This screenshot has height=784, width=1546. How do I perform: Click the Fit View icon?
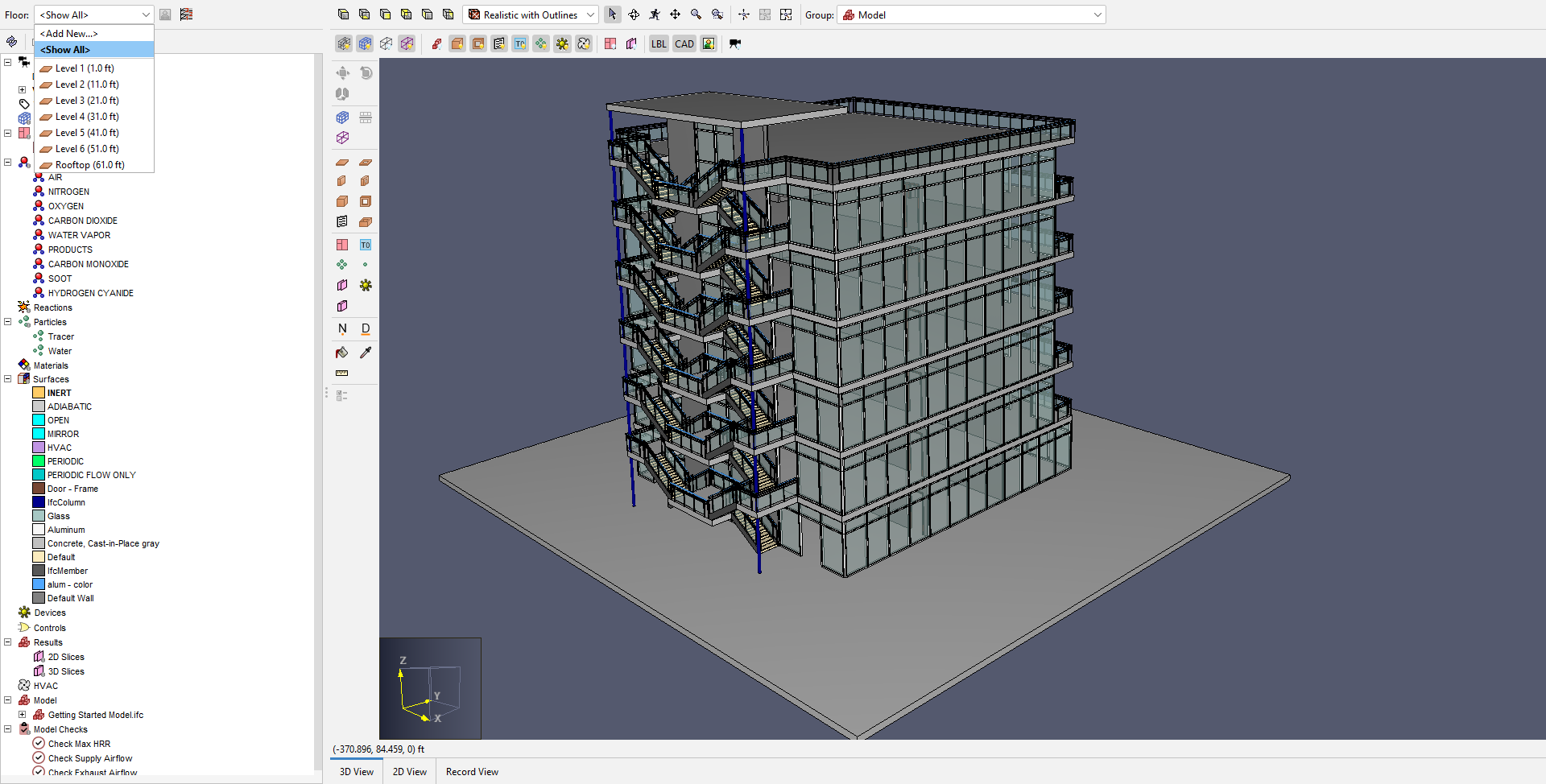[x=786, y=14]
